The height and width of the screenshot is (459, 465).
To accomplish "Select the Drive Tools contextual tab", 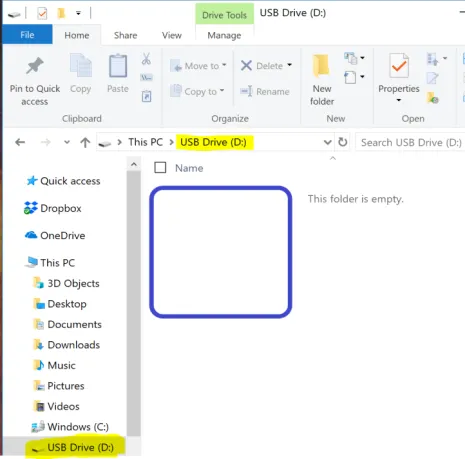I will coord(224,15).
